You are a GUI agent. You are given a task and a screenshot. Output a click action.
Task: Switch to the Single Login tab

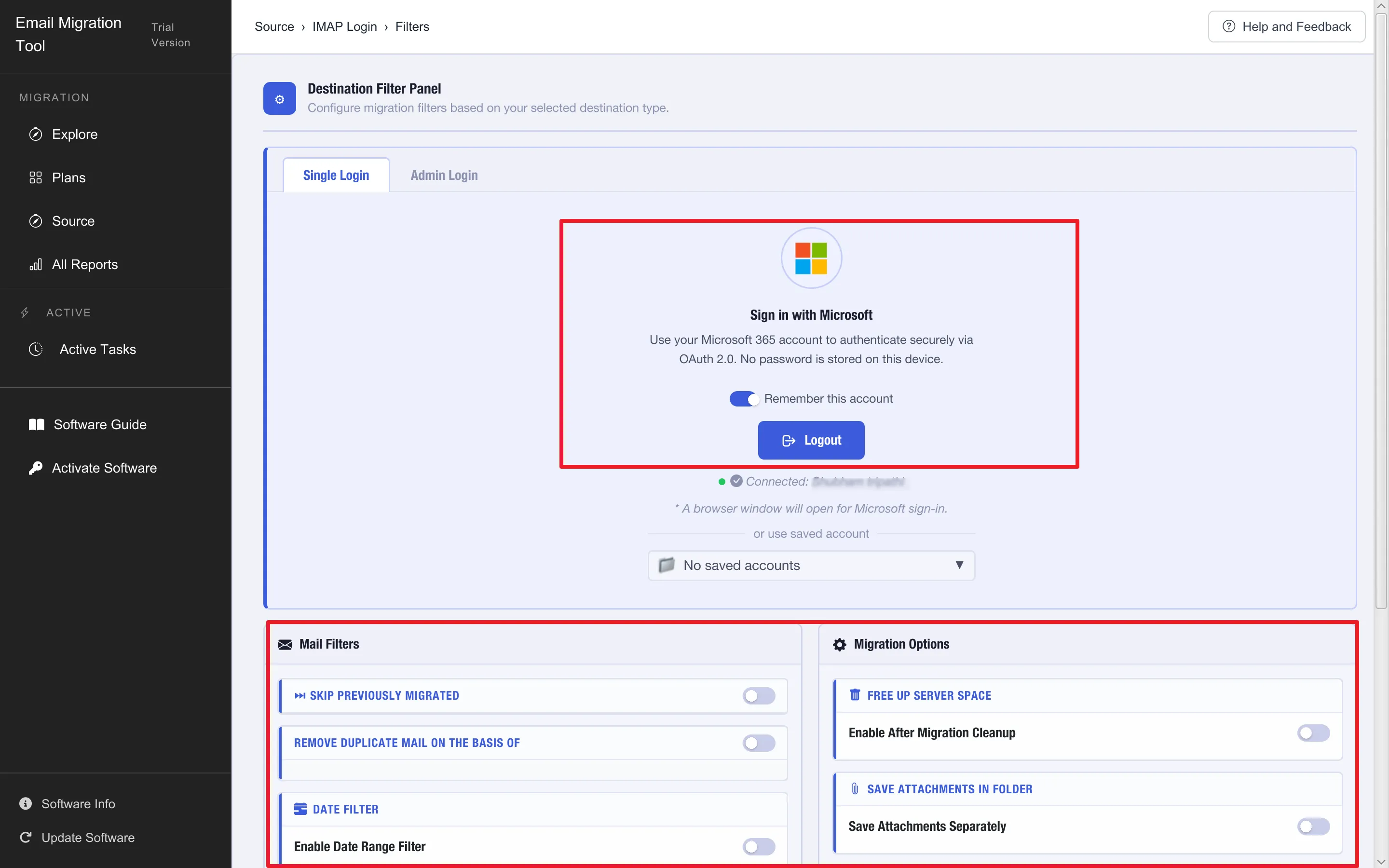tap(336, 175)
